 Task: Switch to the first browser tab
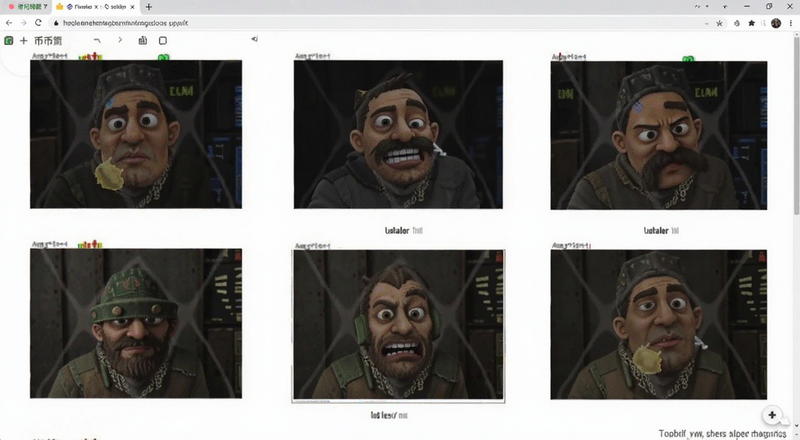[27, 7]
